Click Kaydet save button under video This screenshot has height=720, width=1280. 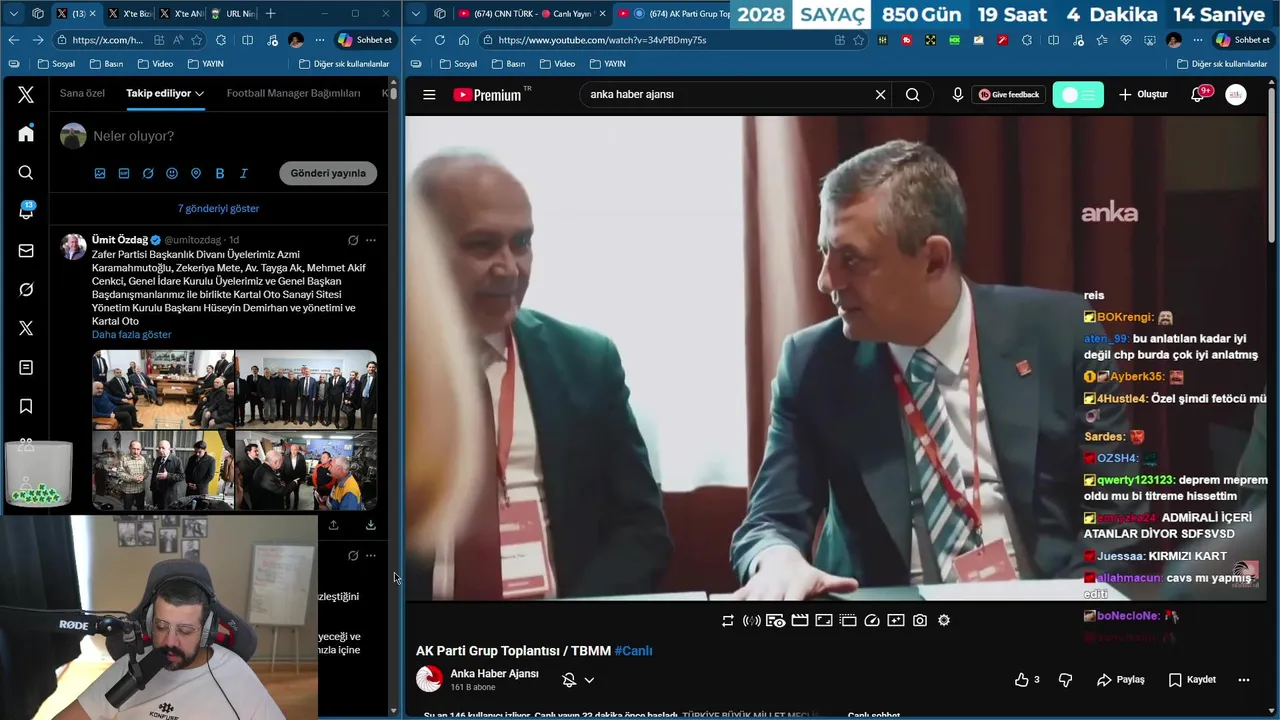(x=1192, y=680)
